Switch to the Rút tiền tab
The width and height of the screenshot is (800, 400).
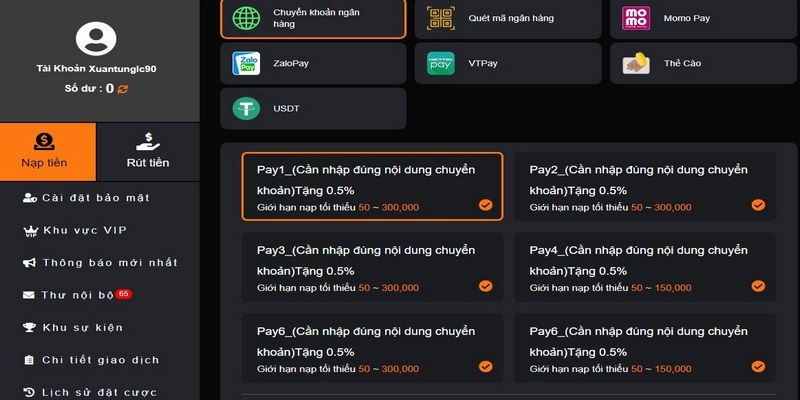pyautogui.click(x=147, y=150)
